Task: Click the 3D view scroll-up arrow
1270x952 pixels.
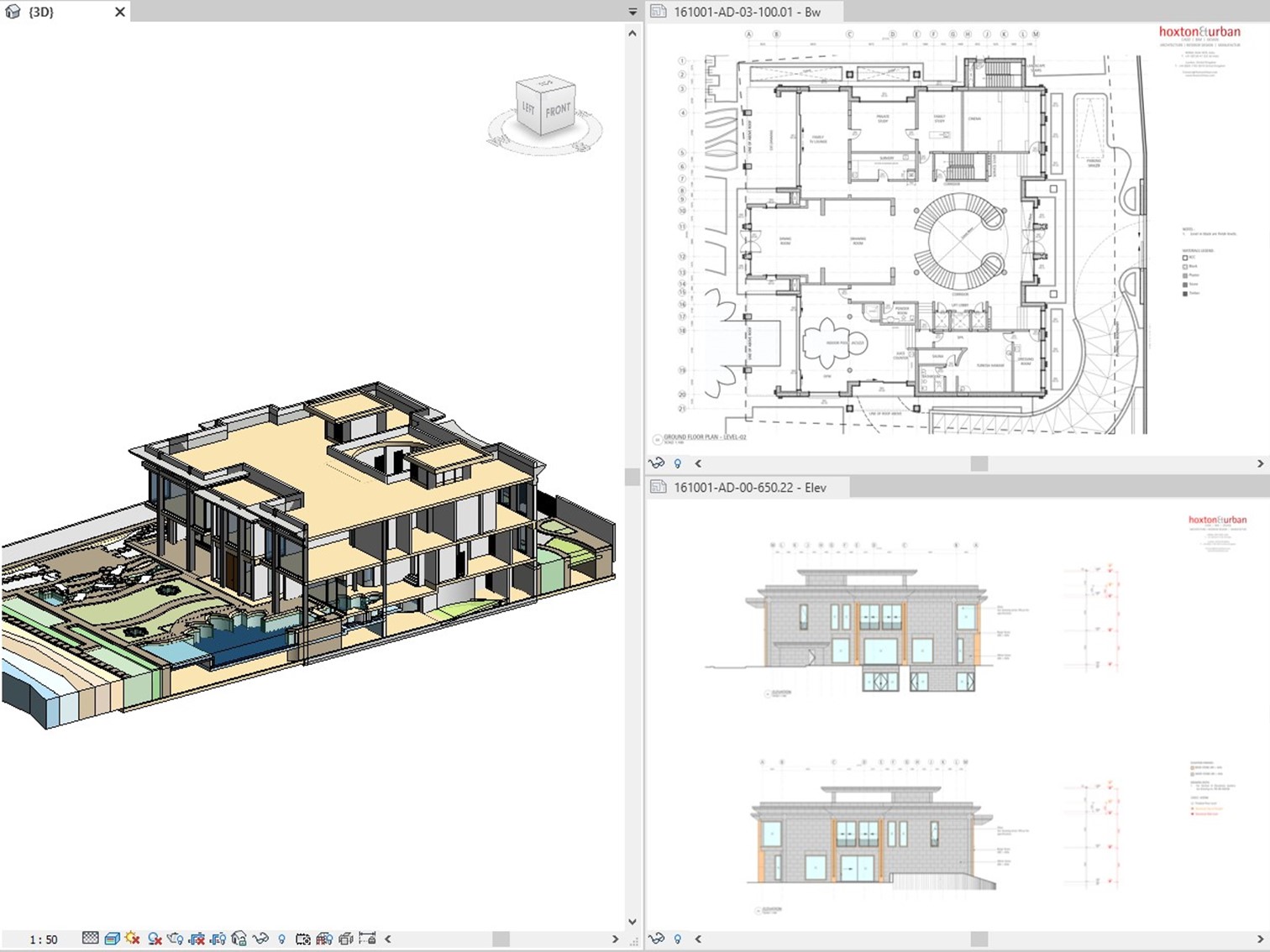Action: [632, 33]
